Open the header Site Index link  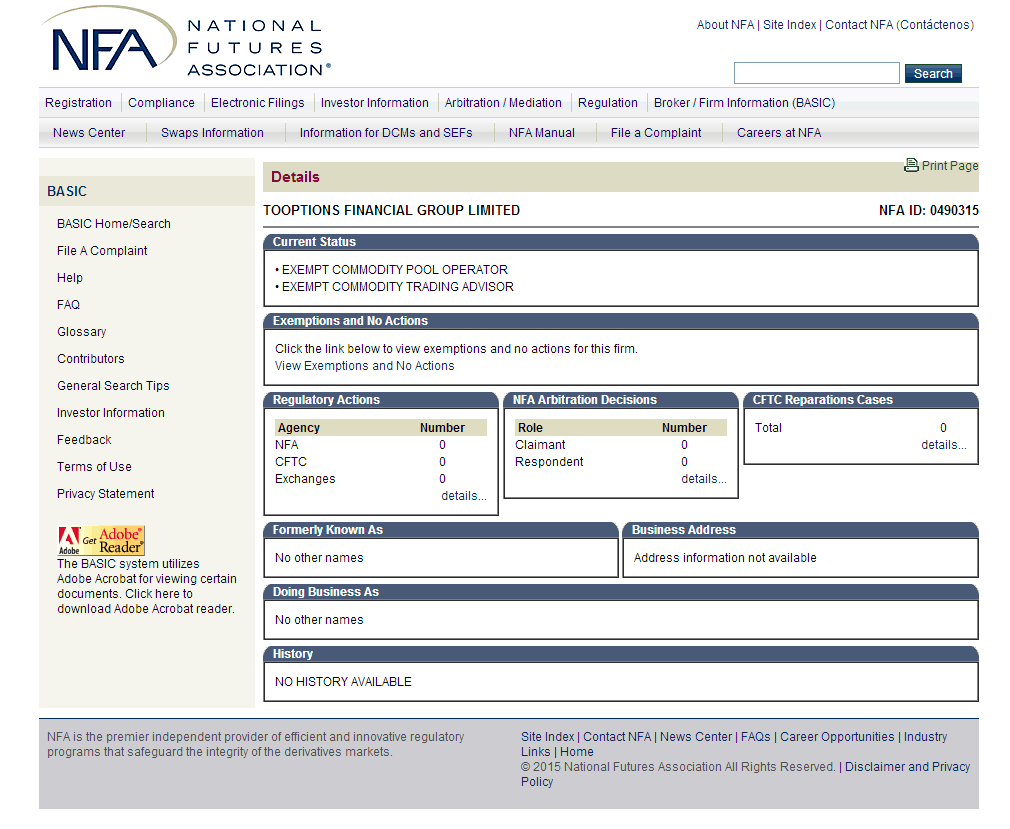[x=790, y=25]
